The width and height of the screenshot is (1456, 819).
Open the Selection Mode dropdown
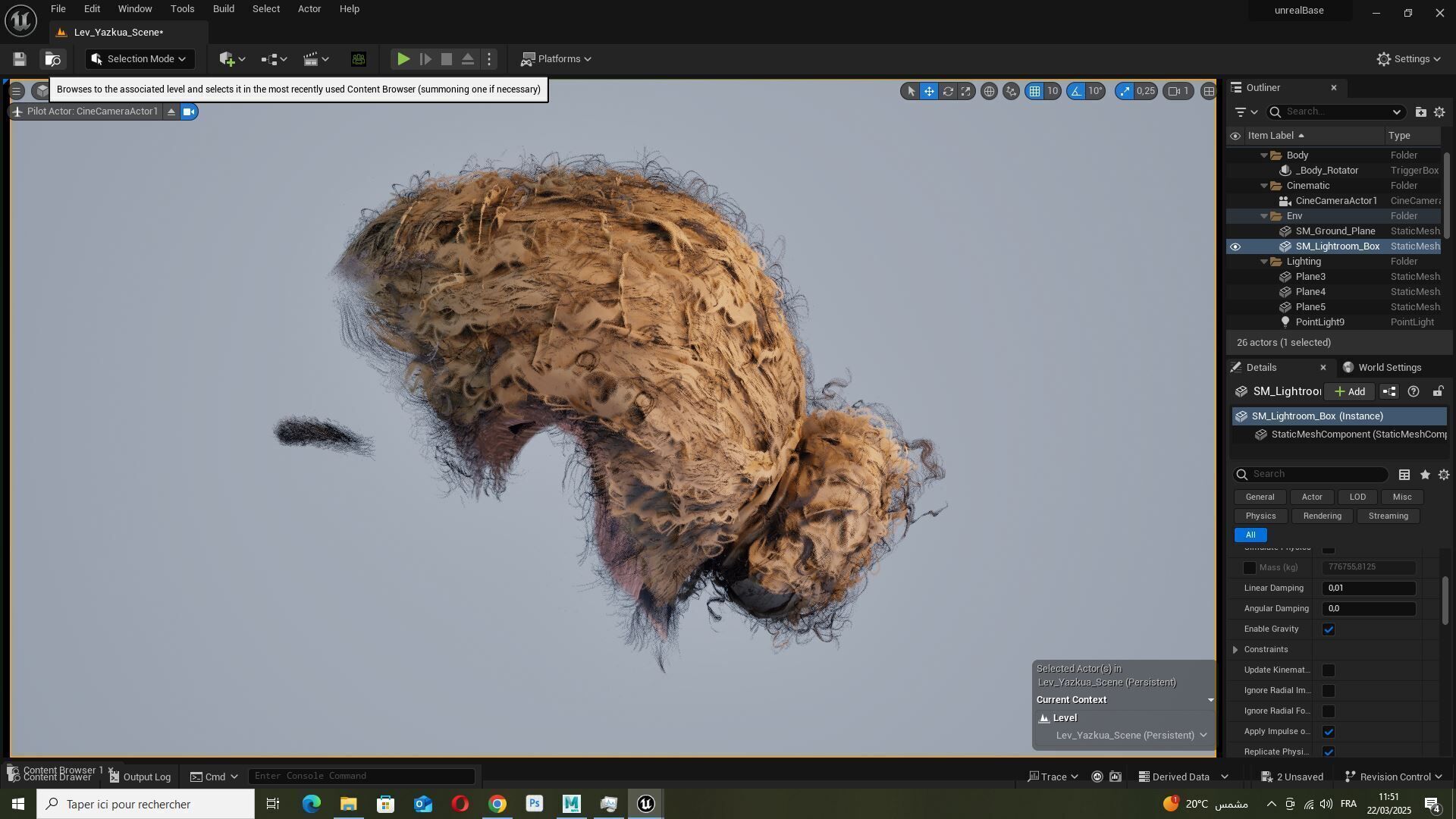point(140,59)
